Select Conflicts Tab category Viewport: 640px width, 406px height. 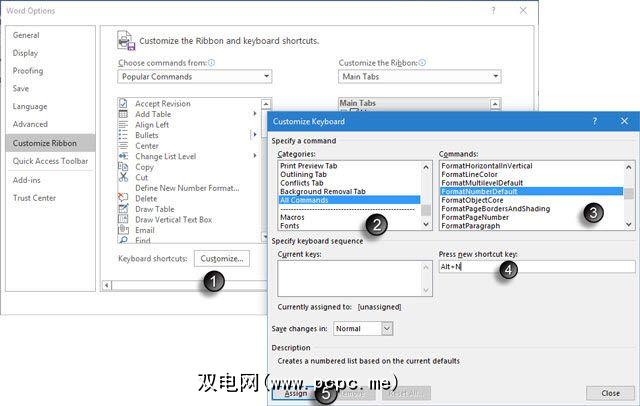[x=302, y=183]
